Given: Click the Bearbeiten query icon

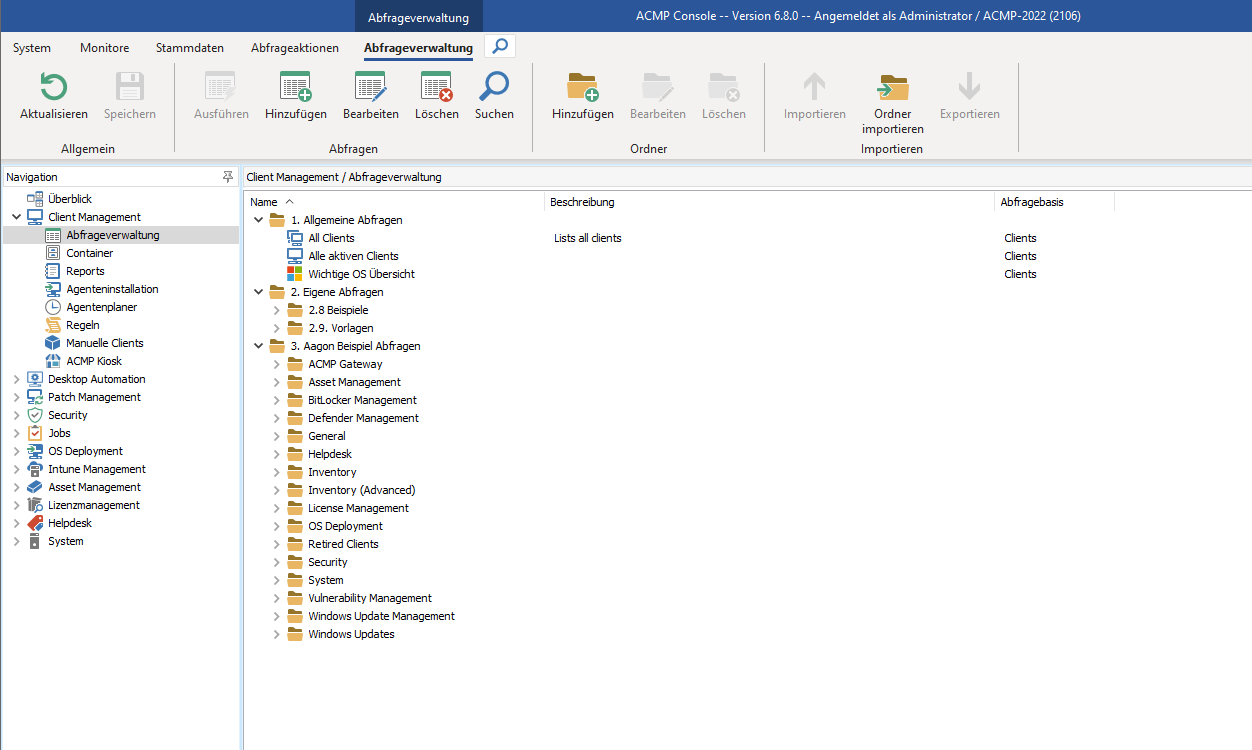Looking at the screenshot, I should click(x=370, y=88).
